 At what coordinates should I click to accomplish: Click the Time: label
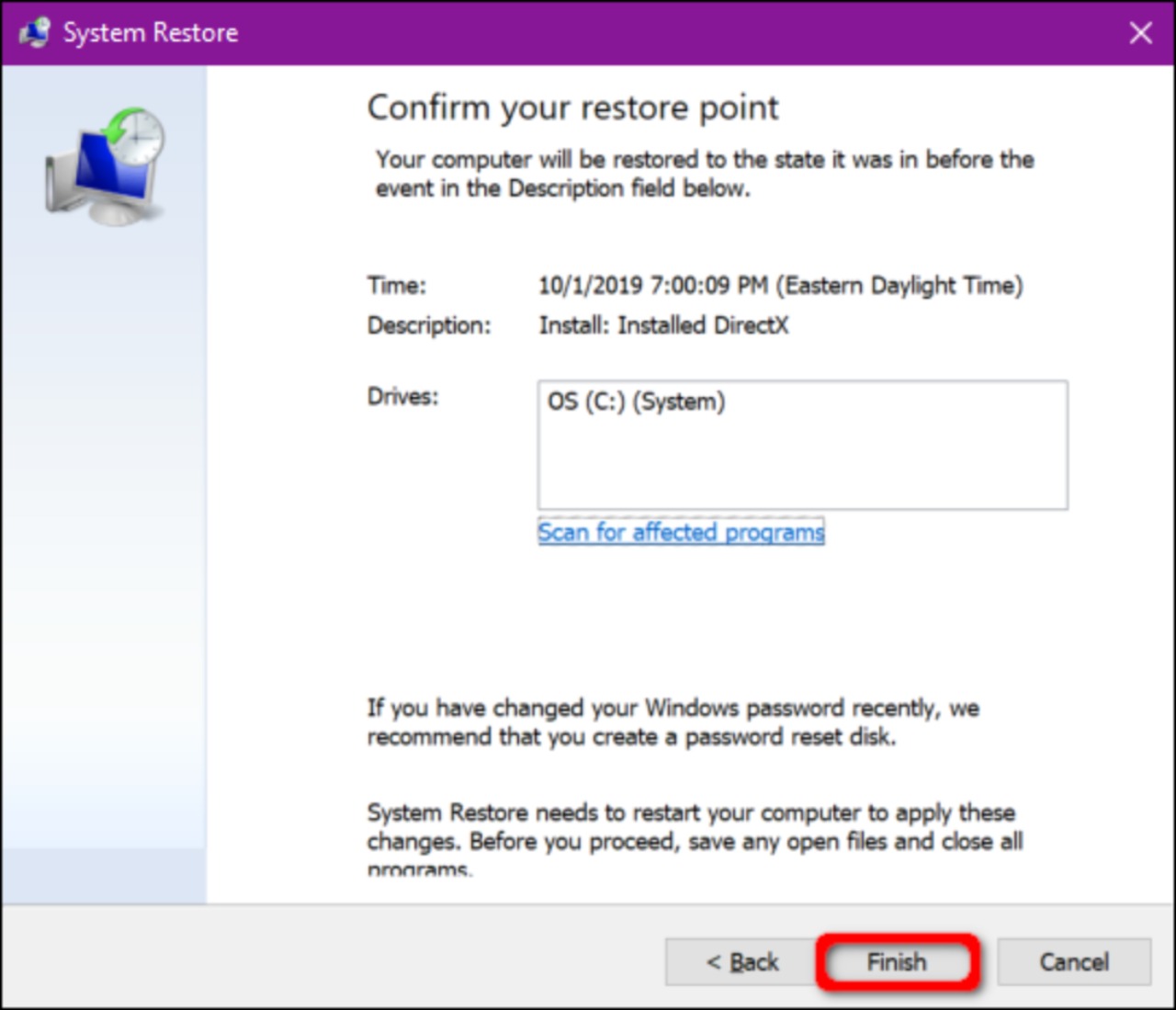pos(397,286)
